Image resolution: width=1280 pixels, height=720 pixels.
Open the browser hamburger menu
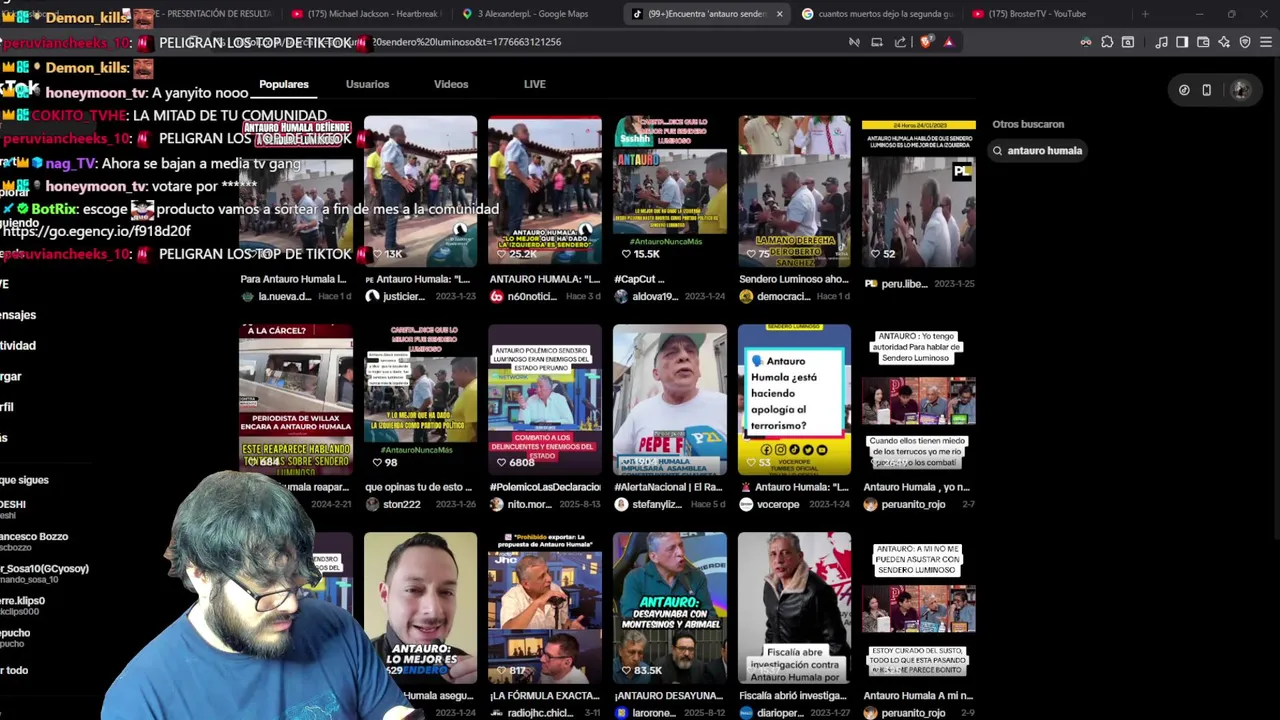(x=1266, y=42)
